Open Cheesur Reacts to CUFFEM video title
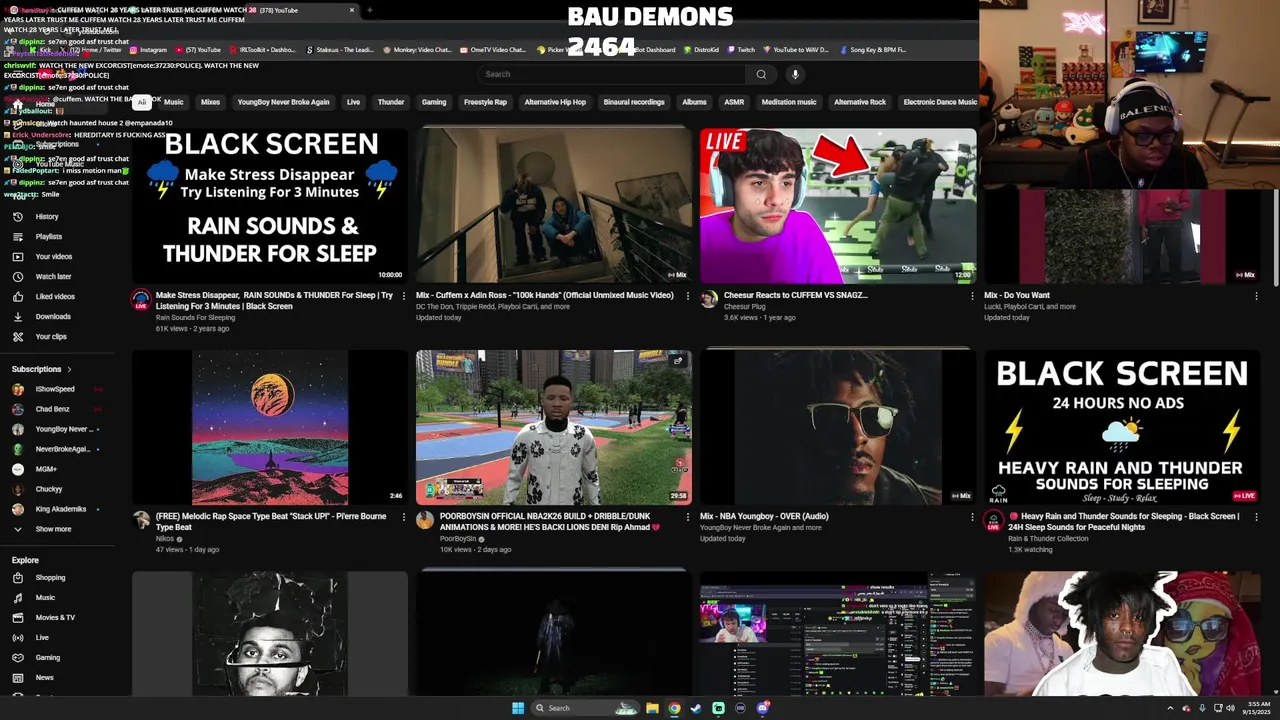Image resolution: width=1280 pixels, height=720 pixels. pyautogui.click(x=795, y=296)
